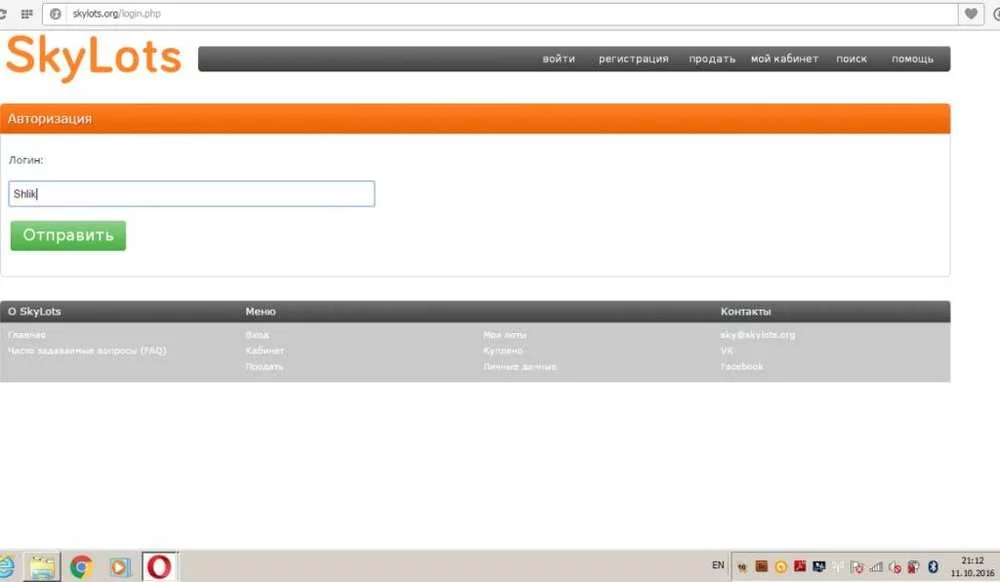Click the Opera icon in the taskbar
This screenshot has width=1000, height=582.
coord(159,567)
